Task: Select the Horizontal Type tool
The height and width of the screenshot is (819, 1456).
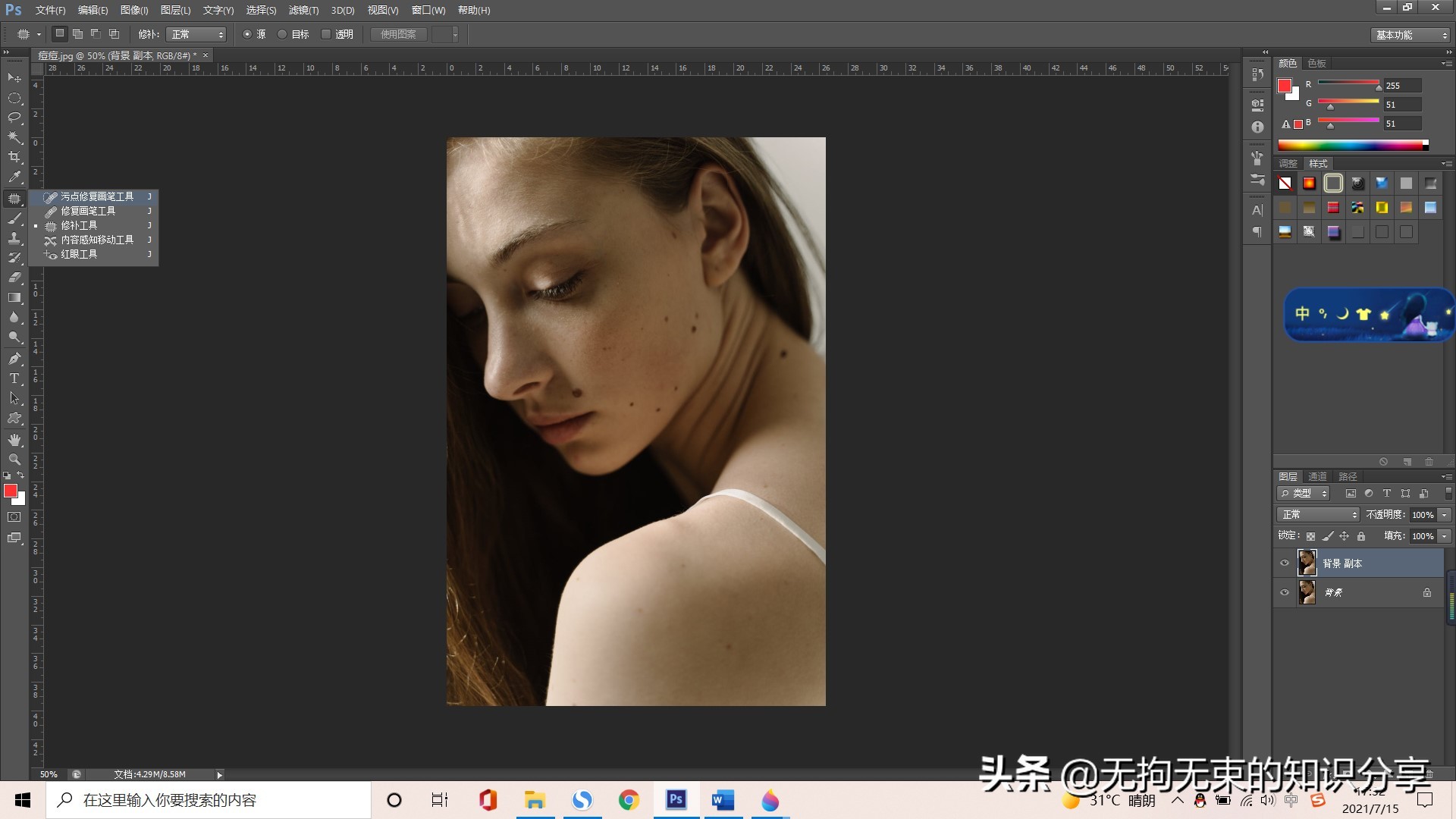Action: (x=14, y=378)
